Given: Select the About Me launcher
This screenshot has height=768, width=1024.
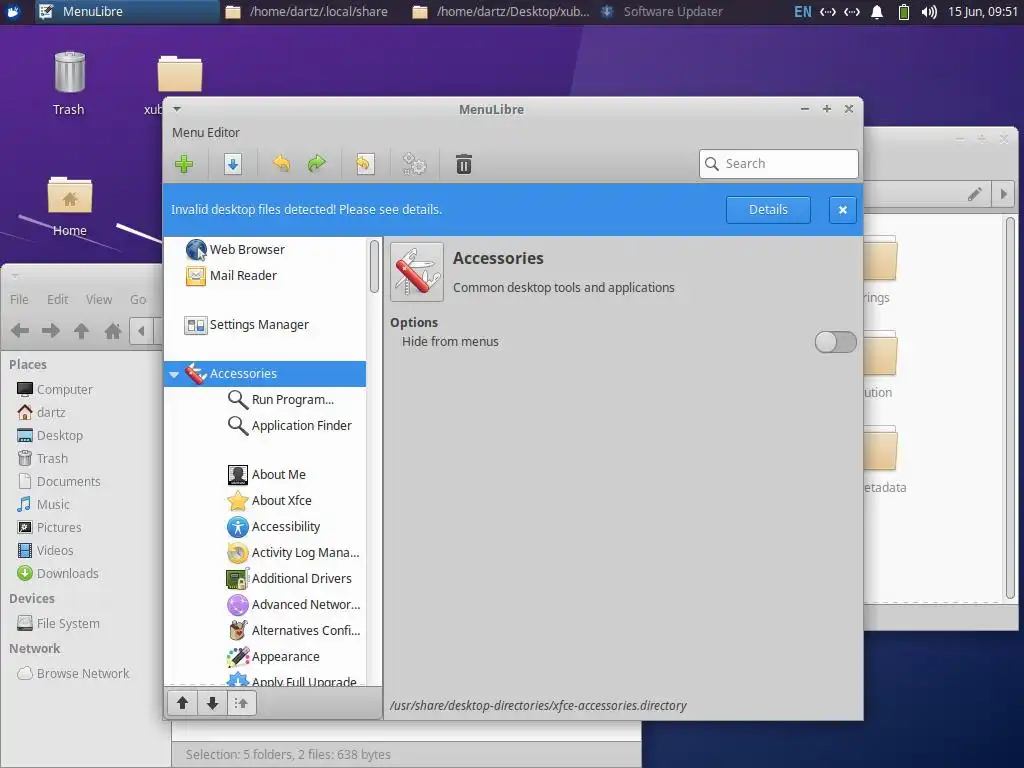Looking at the screenshot, I should 264,474.
